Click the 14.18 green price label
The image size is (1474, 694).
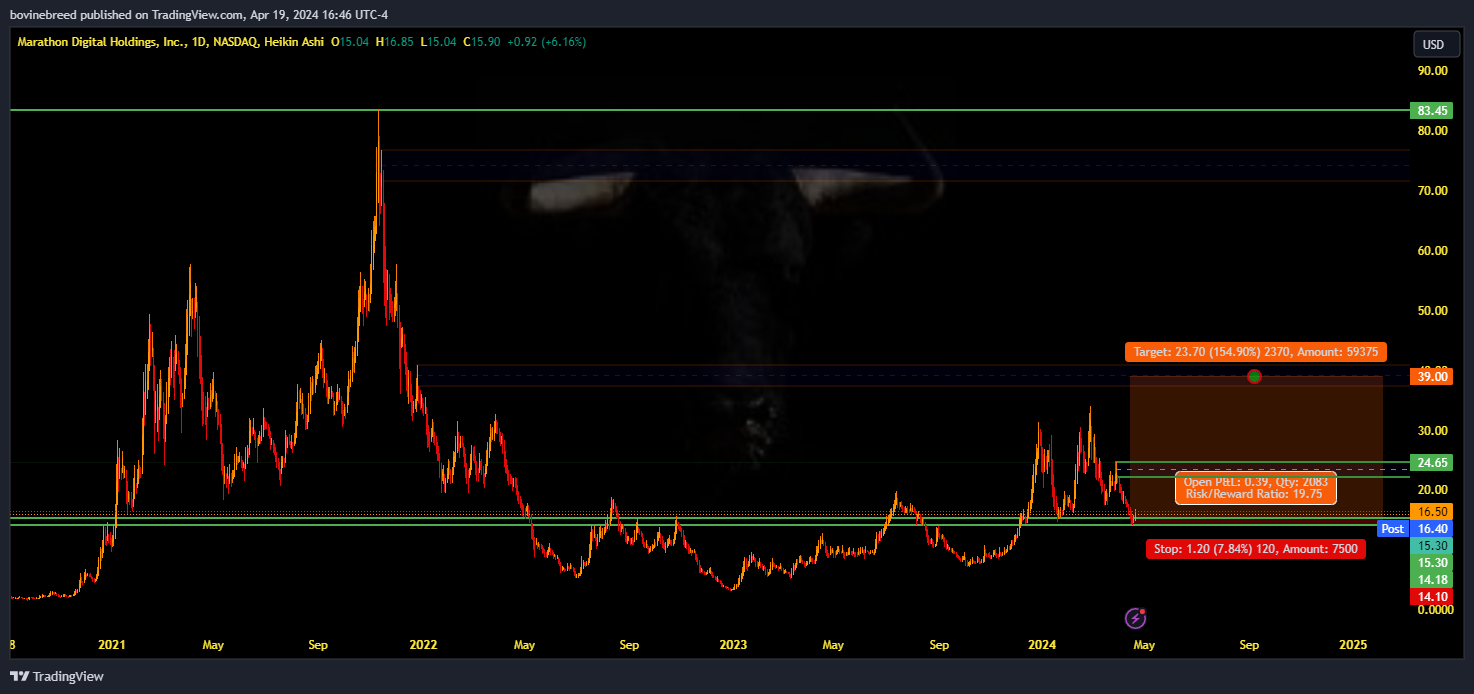(x=1433, y=580)
